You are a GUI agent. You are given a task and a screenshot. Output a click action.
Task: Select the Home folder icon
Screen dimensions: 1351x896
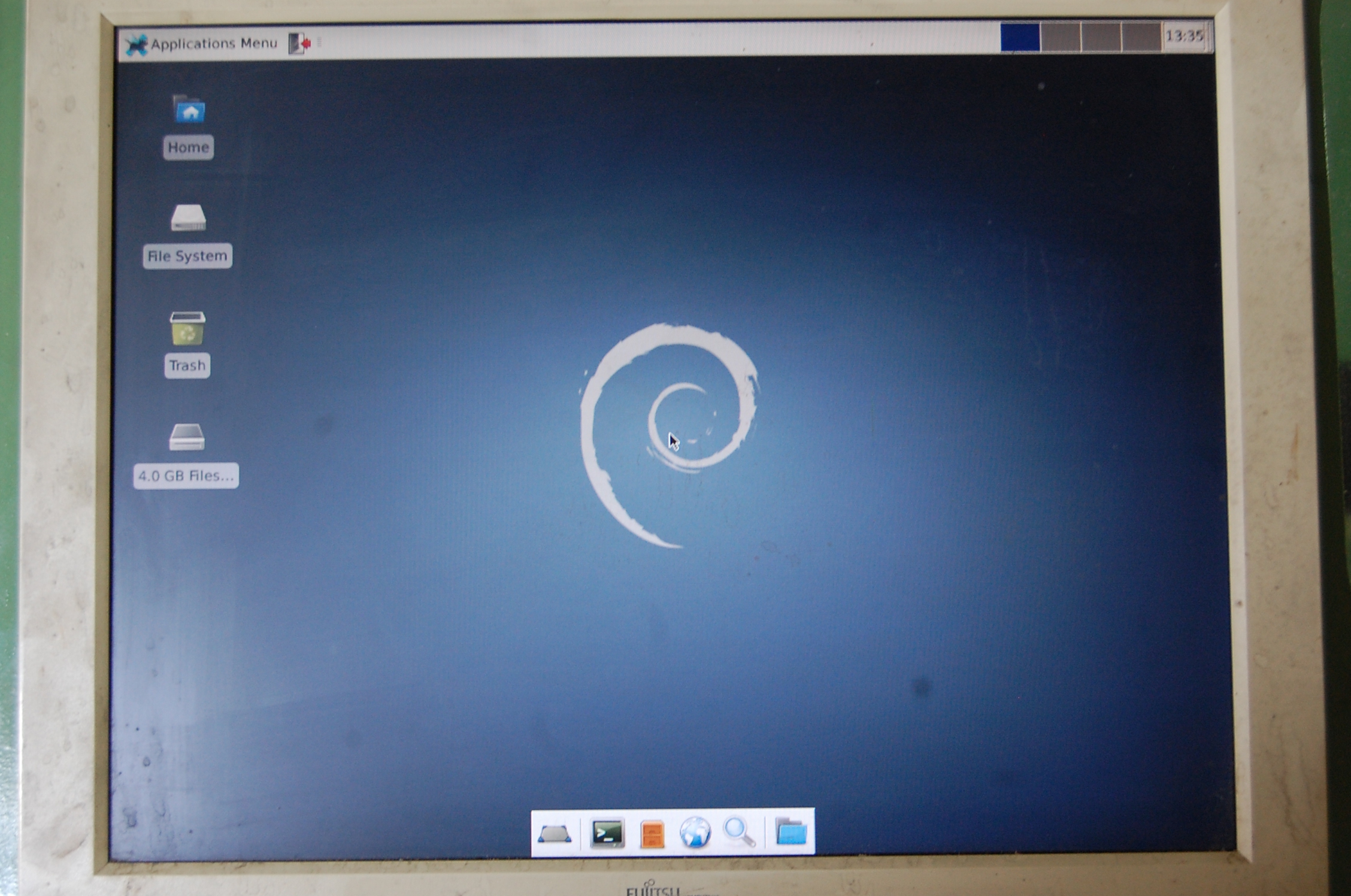tap(189, 109)
